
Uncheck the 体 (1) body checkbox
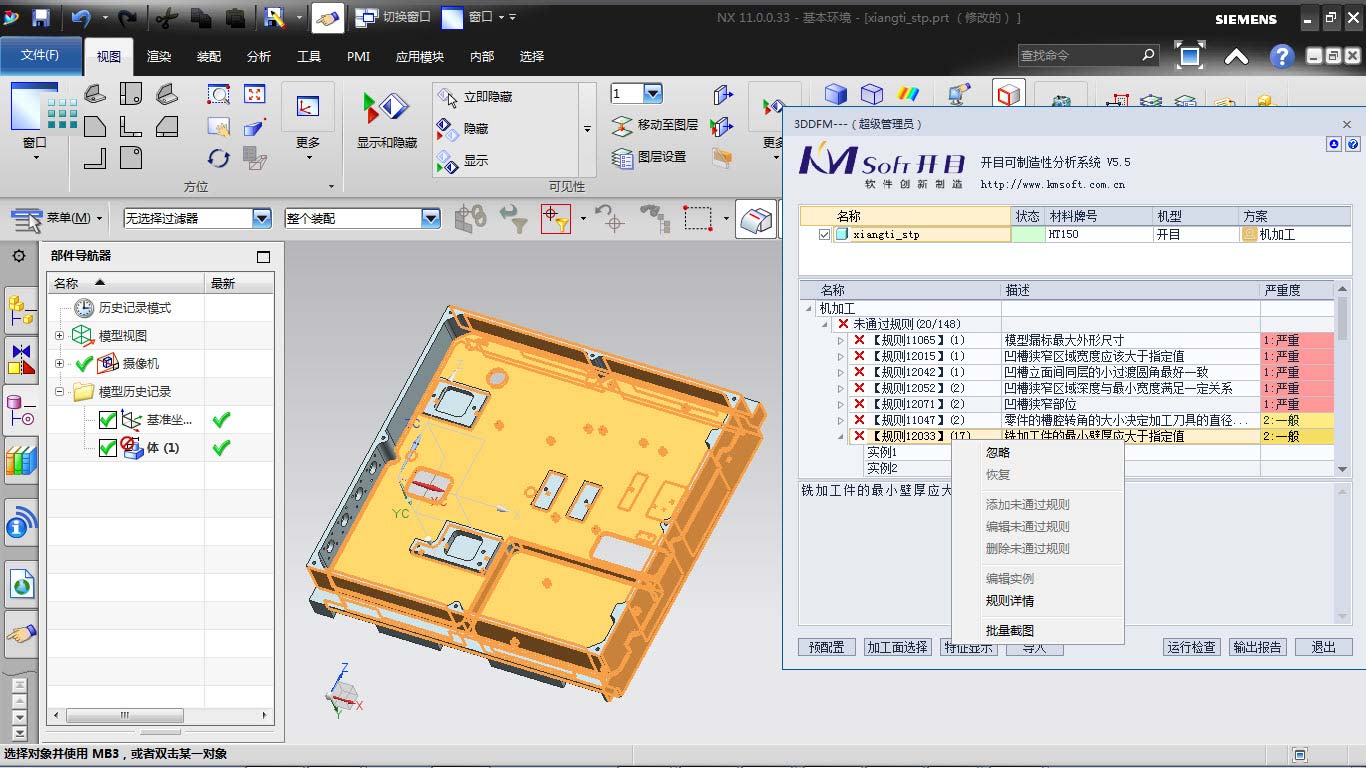click(x=108, y=448)
